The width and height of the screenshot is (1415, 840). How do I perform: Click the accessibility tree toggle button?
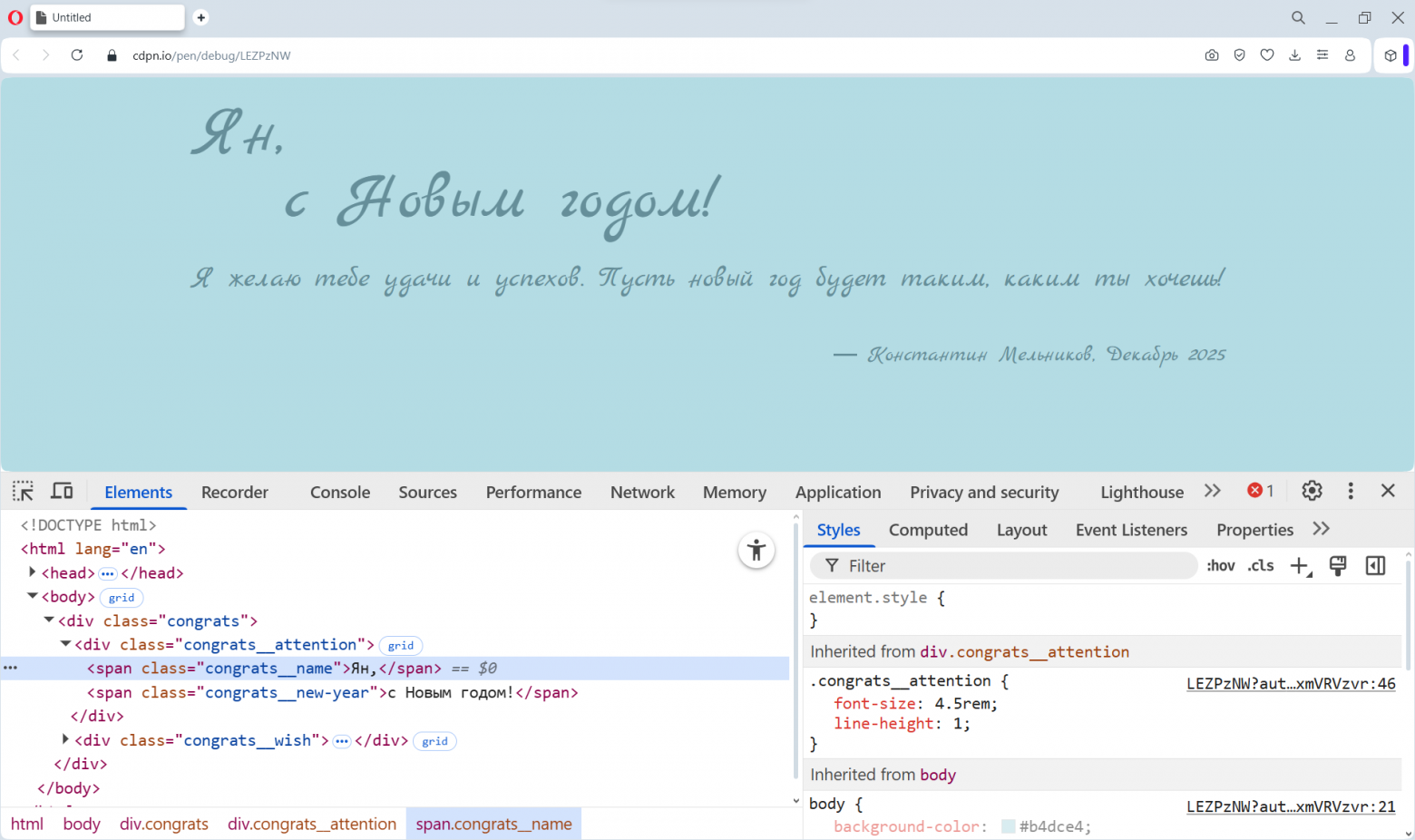click(756, 551)
